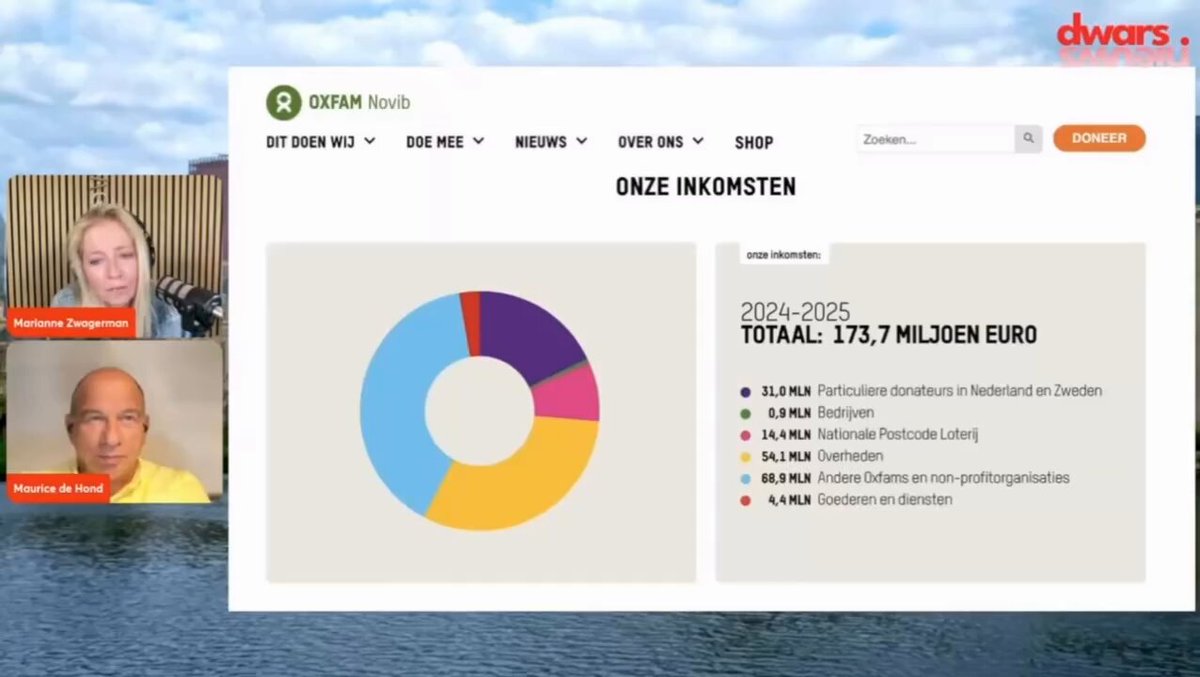
Task: Click the pink legend dot for Postcode Loterij
Action: point(745,435)
